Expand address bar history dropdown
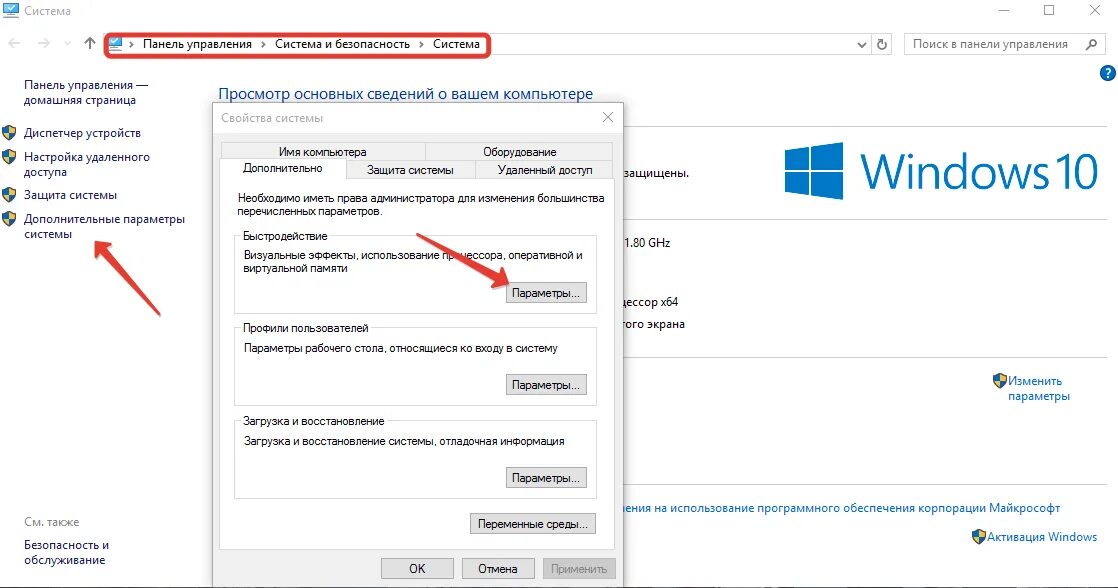 click(861, 45)
